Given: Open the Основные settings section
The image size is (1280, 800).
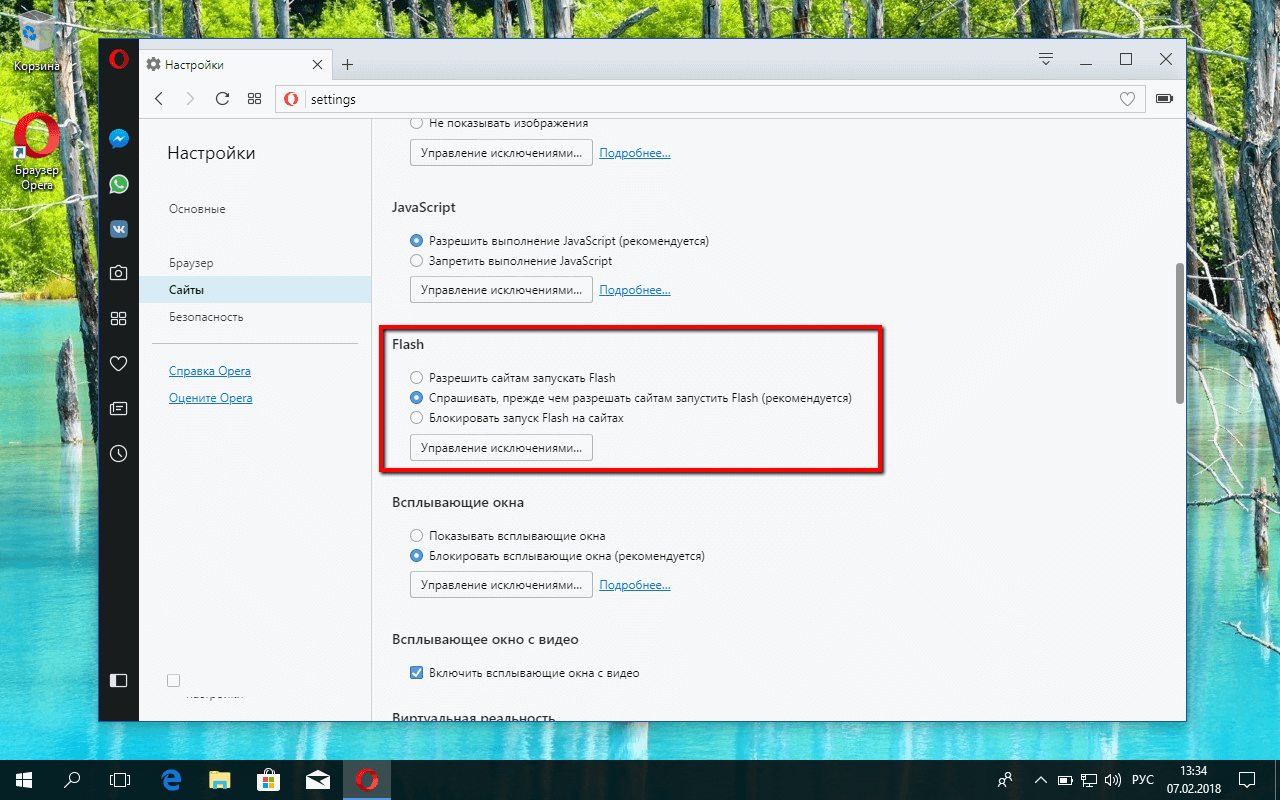Looking at the screenshot, I should (197, 209).
